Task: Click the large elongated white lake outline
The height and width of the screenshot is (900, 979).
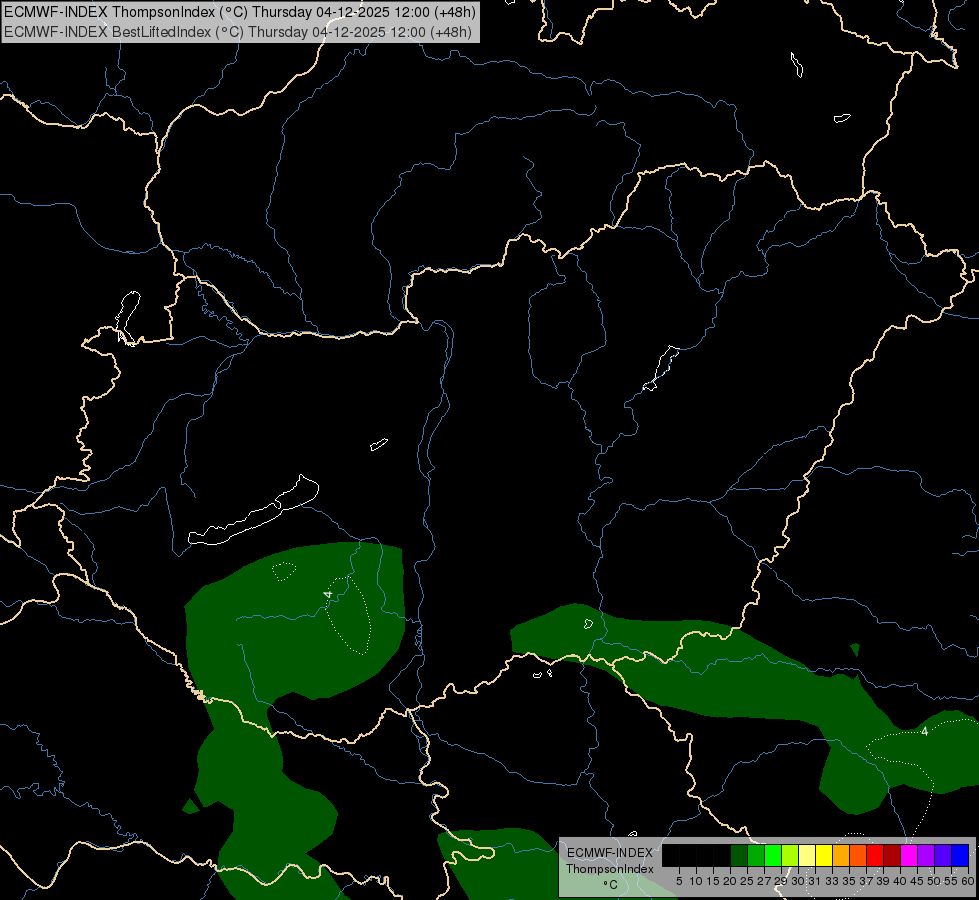Action: pos(253,511)
